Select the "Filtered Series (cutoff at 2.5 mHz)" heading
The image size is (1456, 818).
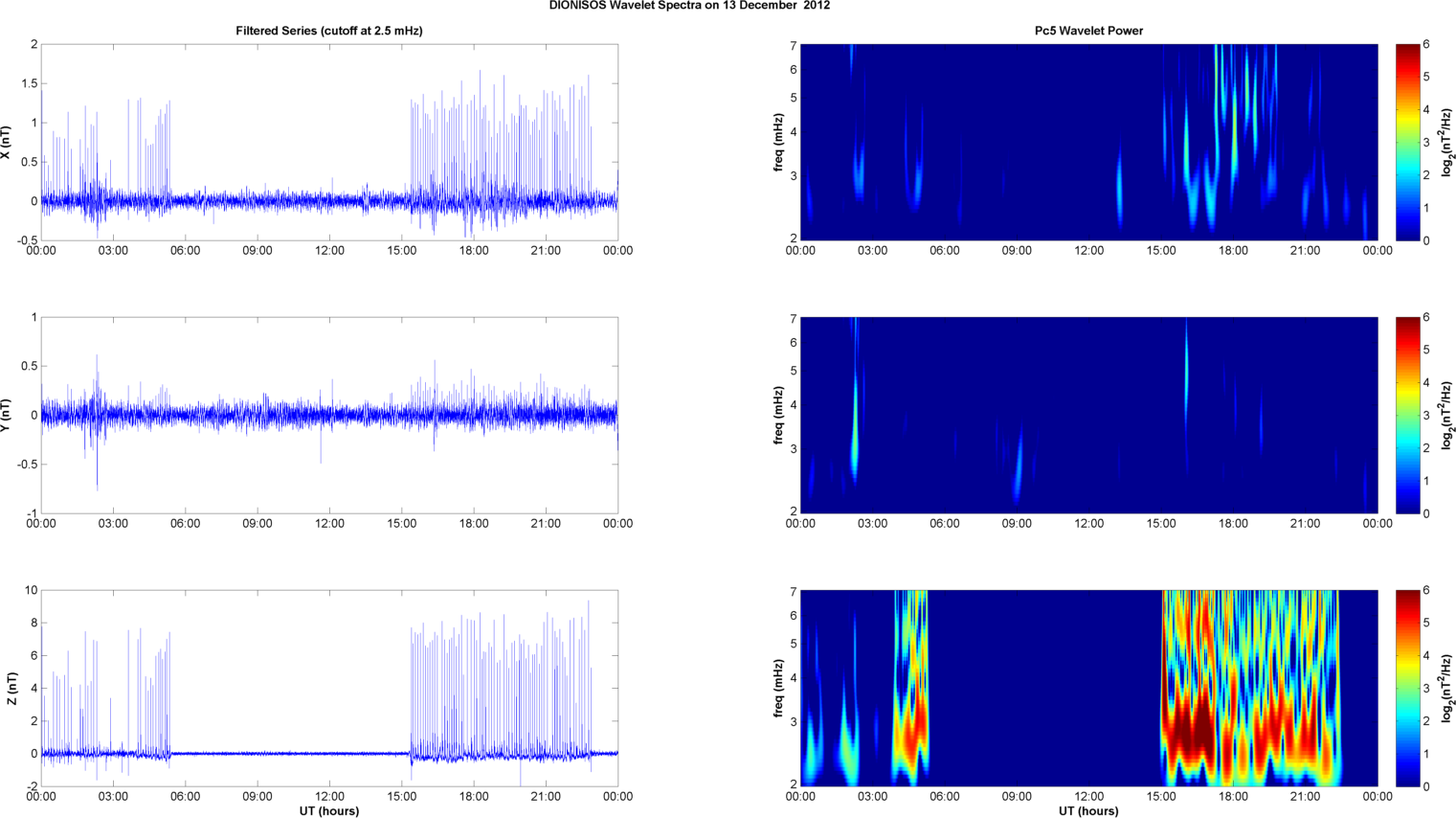329,31
